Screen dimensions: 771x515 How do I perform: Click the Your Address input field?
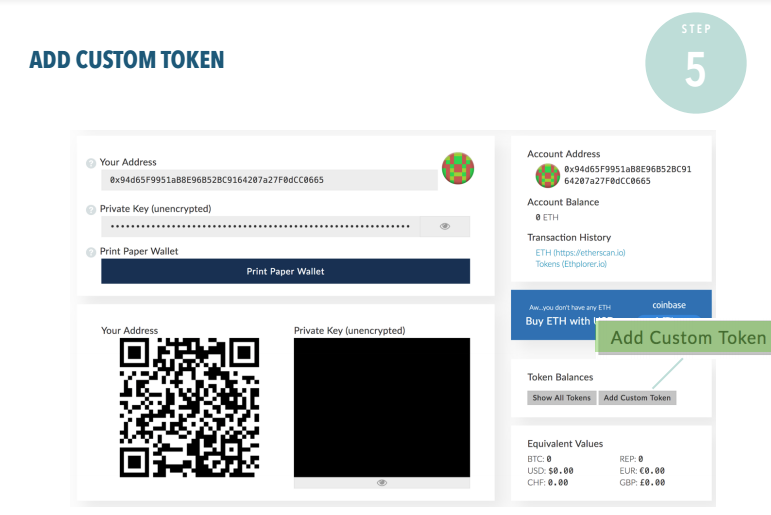pyautogui.click(x=269, y=180)
